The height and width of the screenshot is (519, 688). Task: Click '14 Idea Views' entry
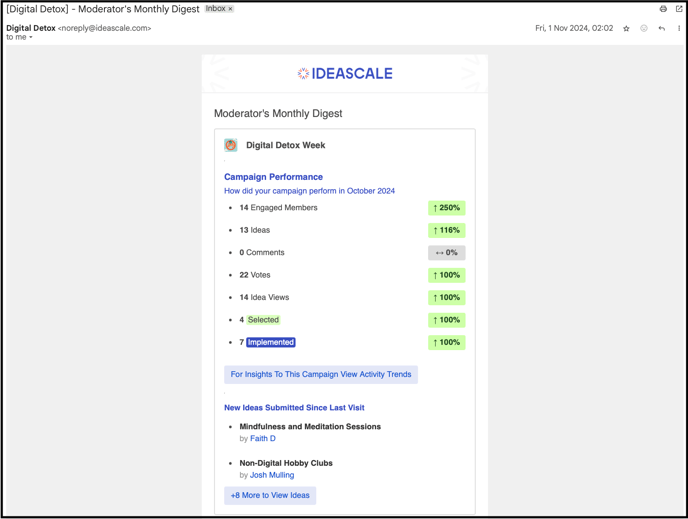[264, 297]
